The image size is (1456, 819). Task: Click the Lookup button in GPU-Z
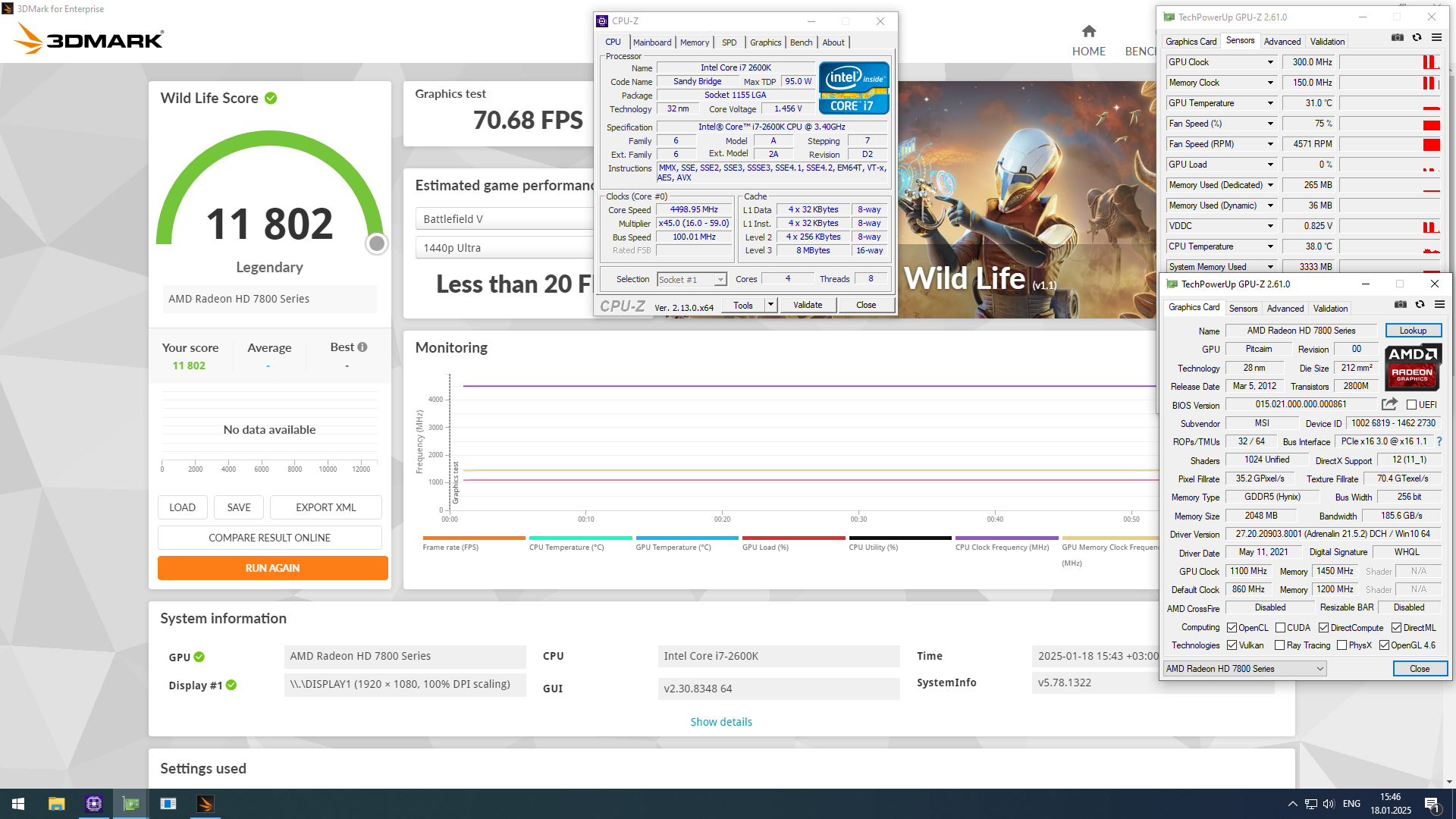(1414, 331)
